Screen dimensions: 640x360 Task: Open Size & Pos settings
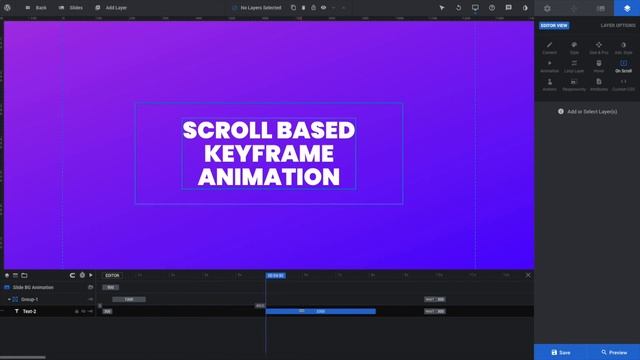(599, 48)
